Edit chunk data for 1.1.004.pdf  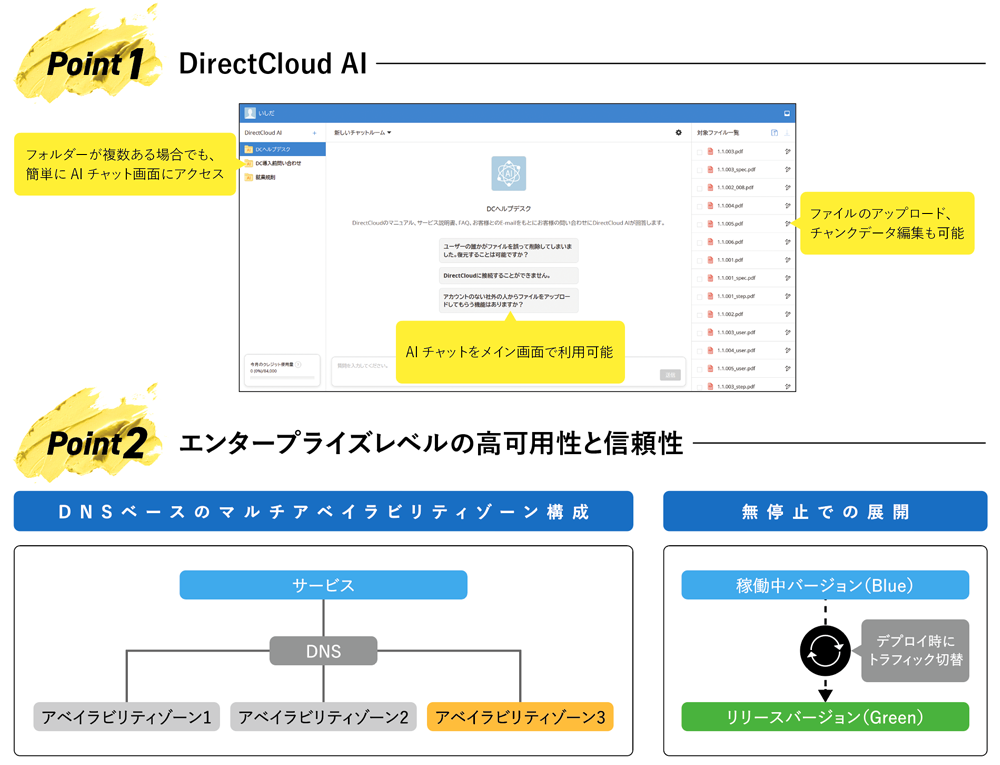788,206
